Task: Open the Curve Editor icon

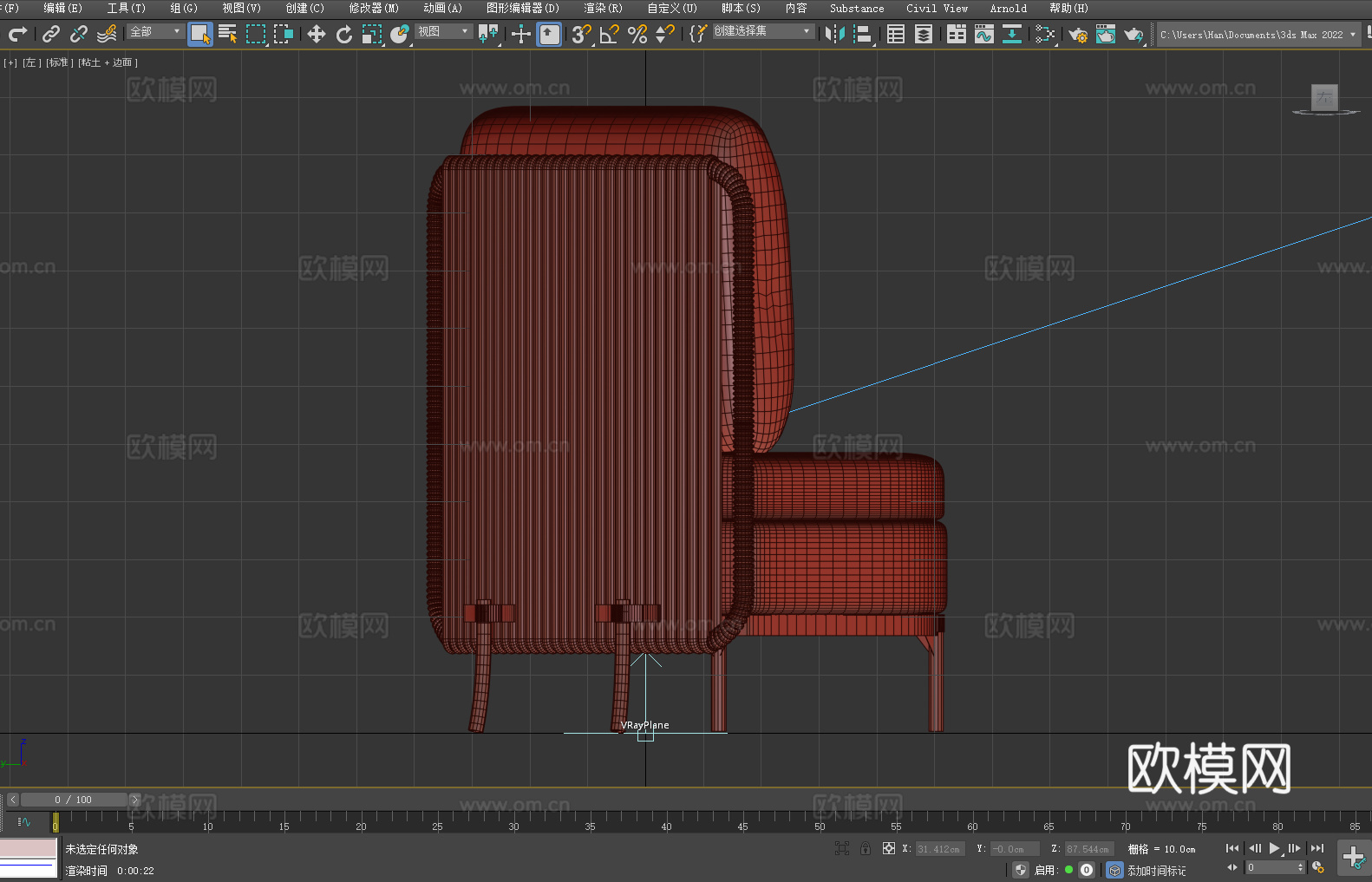Action: point(984,34)
